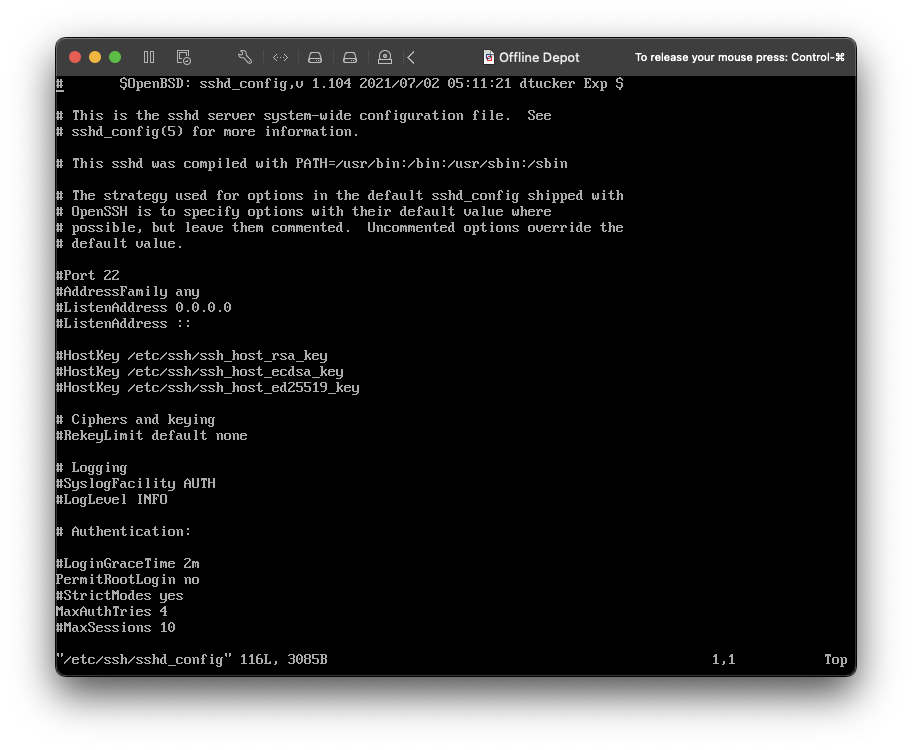Enter full screen using green button

(x=115, y=57)
